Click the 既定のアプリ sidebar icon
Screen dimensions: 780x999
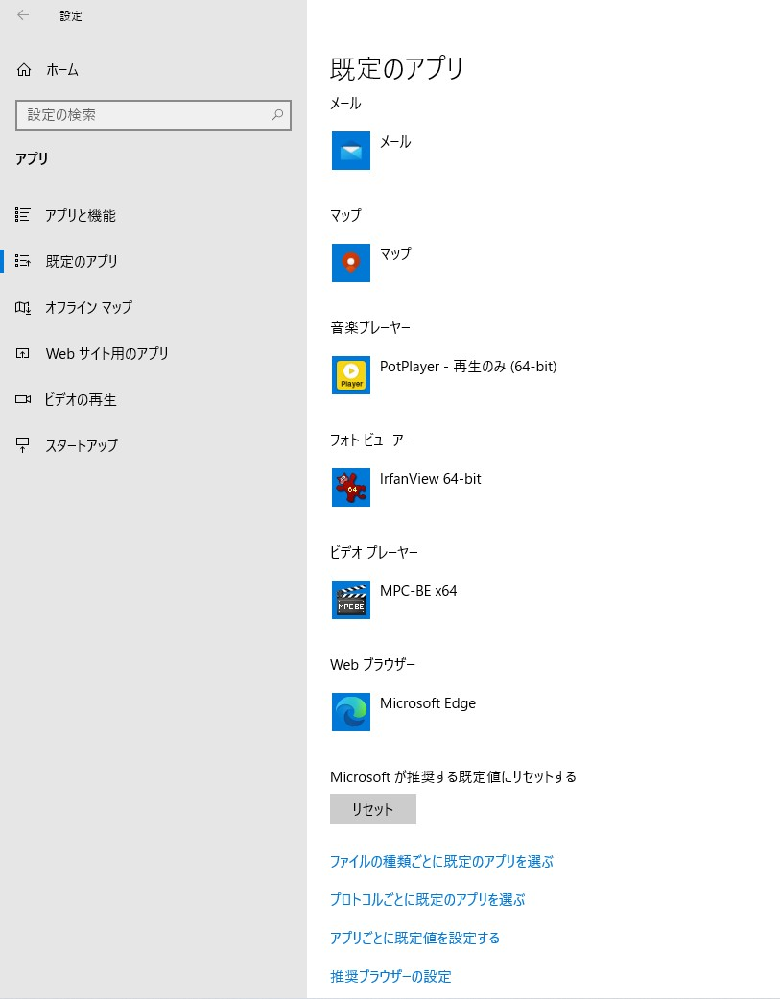[x=23, y=261]
